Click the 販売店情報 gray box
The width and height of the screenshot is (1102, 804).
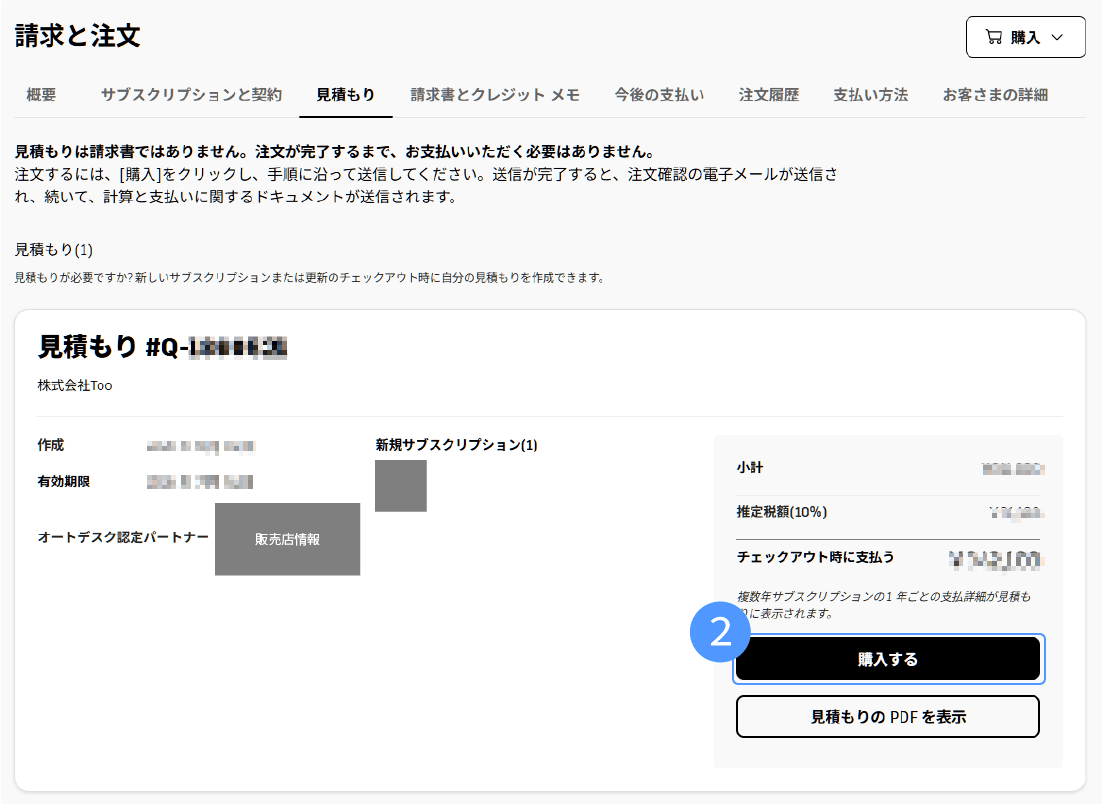287,539
